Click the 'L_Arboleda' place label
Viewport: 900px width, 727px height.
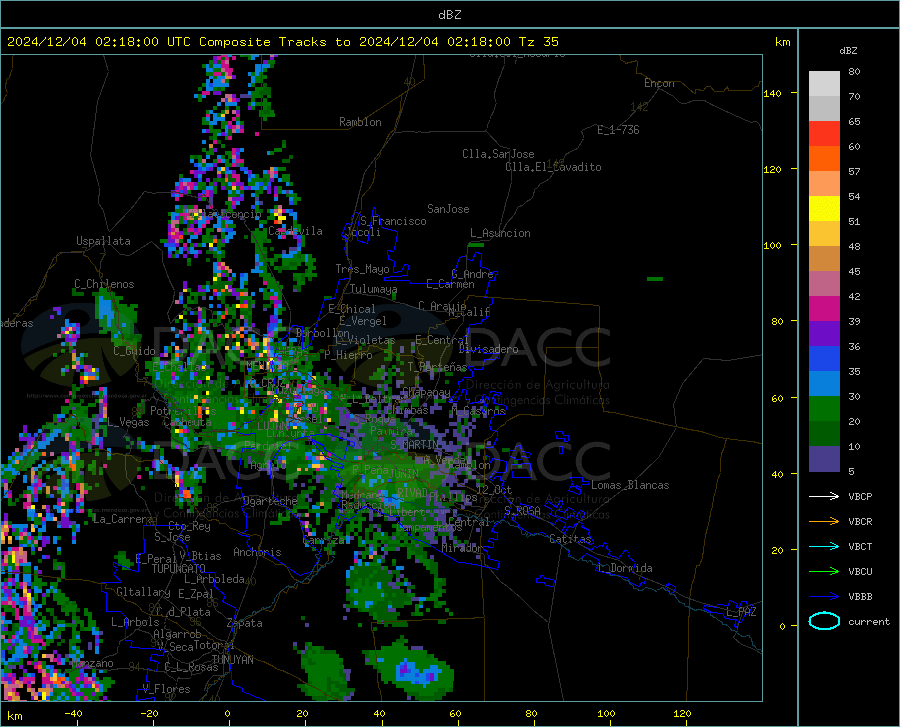click(x=215, y=580)
